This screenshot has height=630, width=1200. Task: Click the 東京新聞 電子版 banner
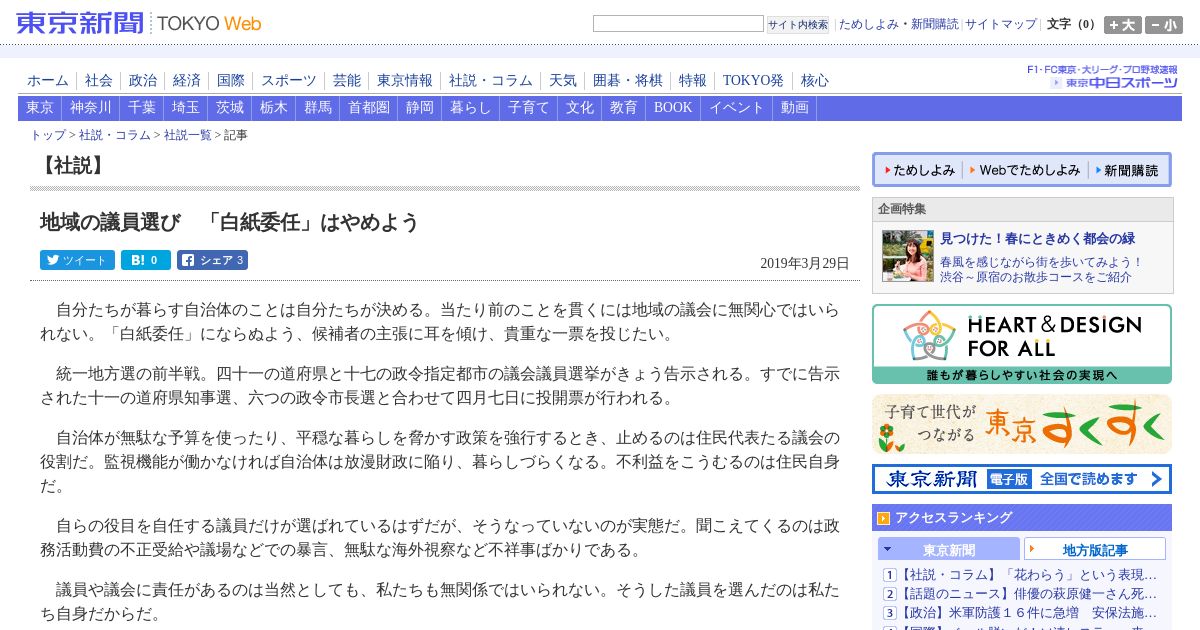(x=1021, y=479)
